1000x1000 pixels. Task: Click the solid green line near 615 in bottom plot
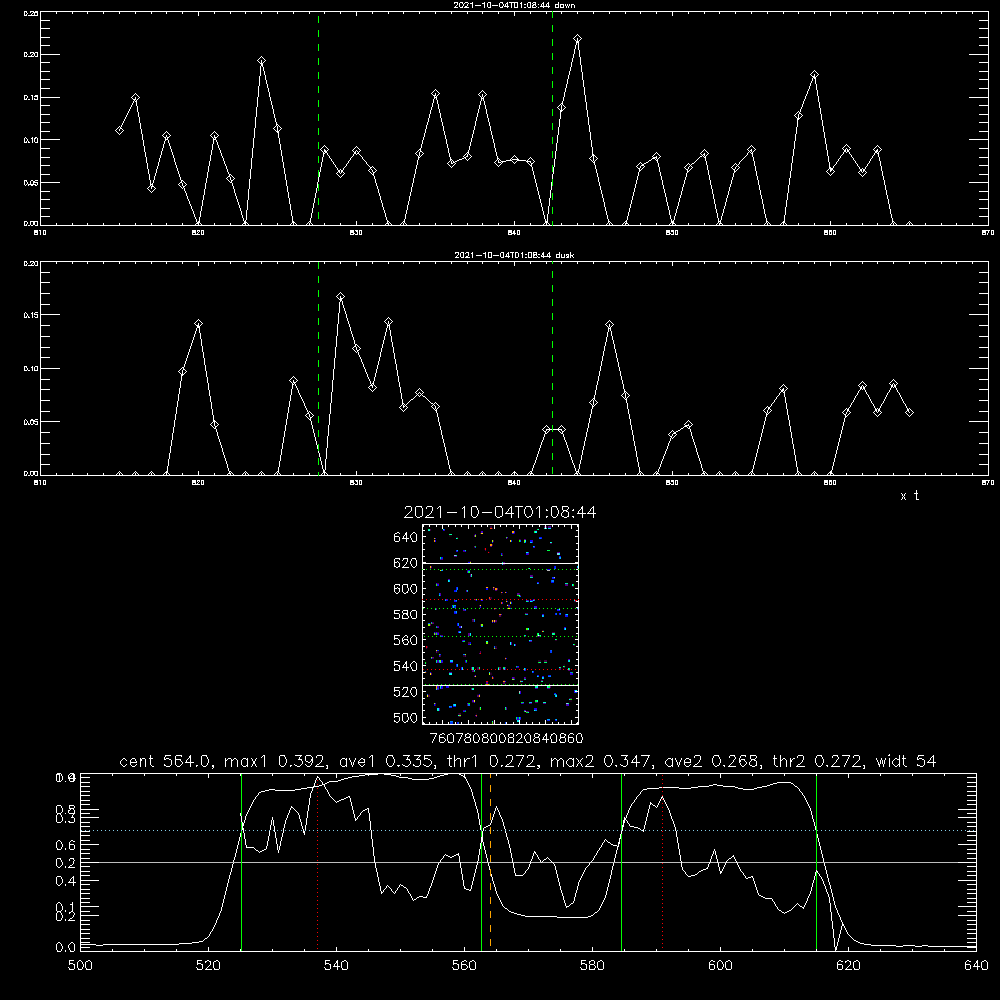(816, 861)
